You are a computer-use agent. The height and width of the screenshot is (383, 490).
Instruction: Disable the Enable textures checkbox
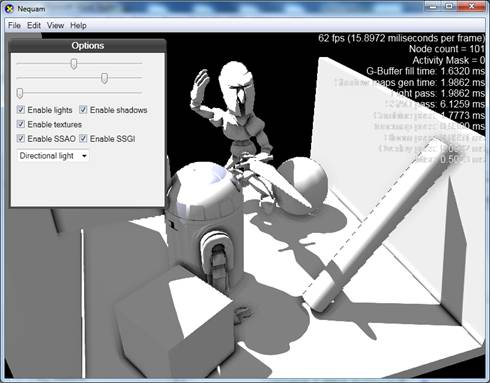pyautogui.click(x=21, y=124)
